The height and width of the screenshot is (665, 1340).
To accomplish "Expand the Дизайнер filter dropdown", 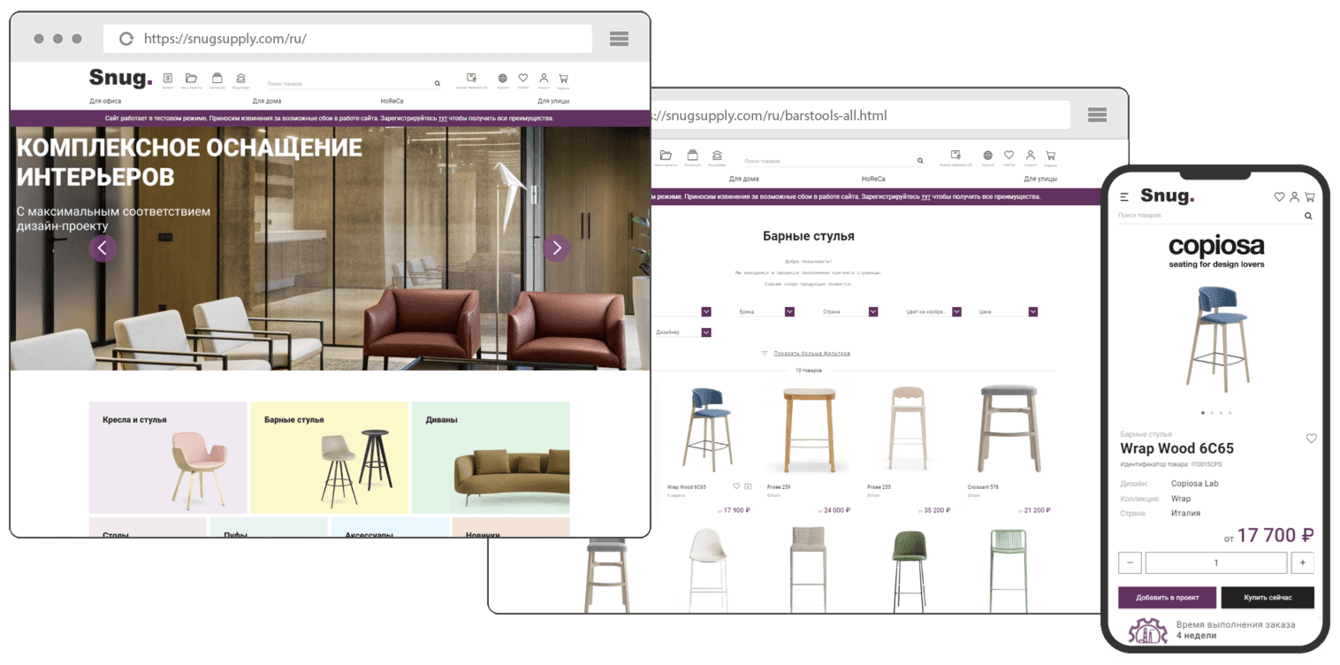I will coord(706,332).
